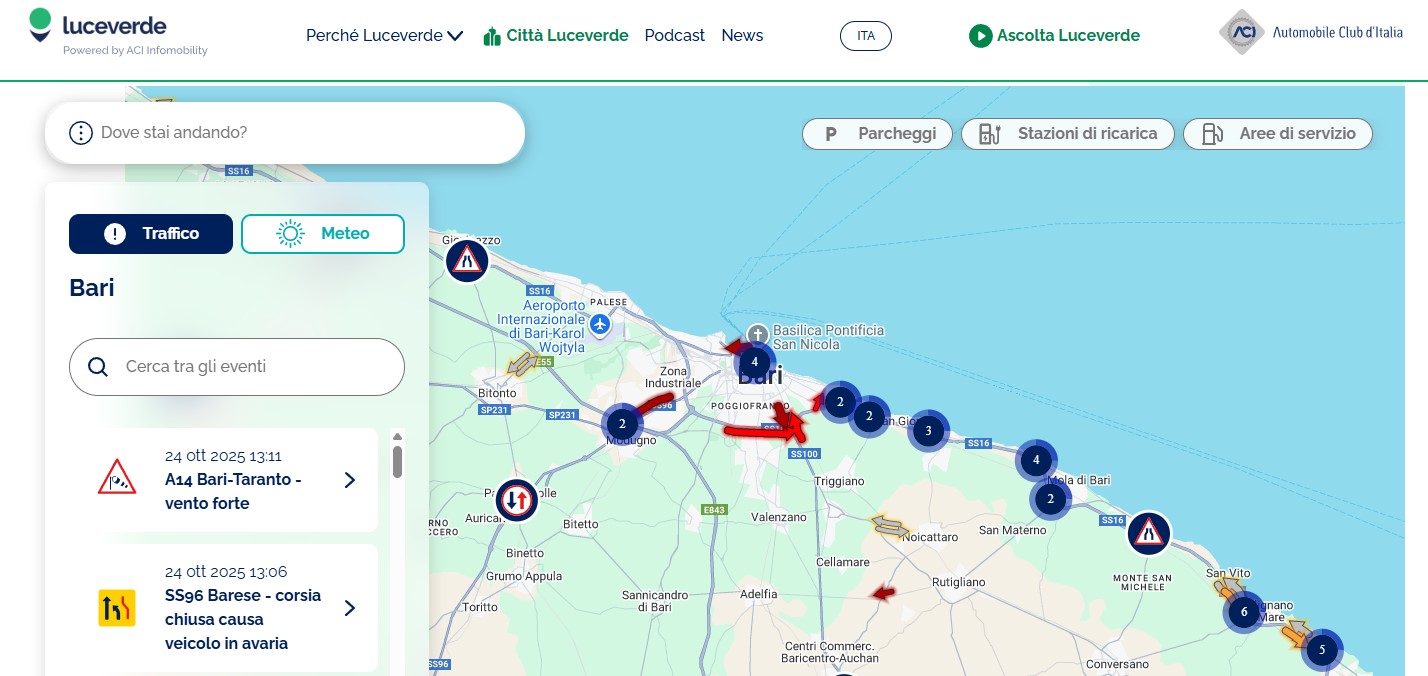Click the strong wind warning icon in event list

pos(117,478)
